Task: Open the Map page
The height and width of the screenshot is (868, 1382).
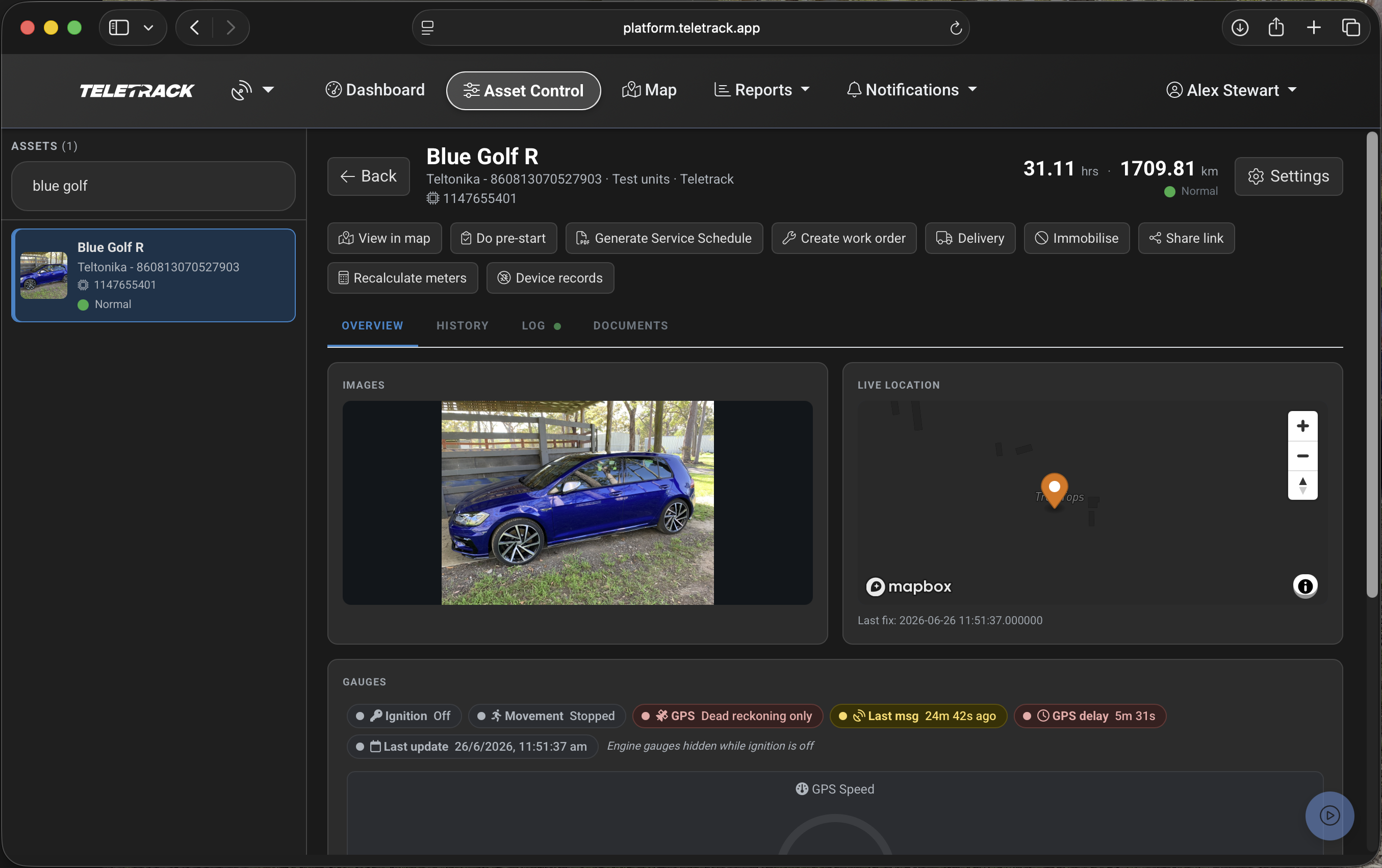Action: click(x=649, y=90)
